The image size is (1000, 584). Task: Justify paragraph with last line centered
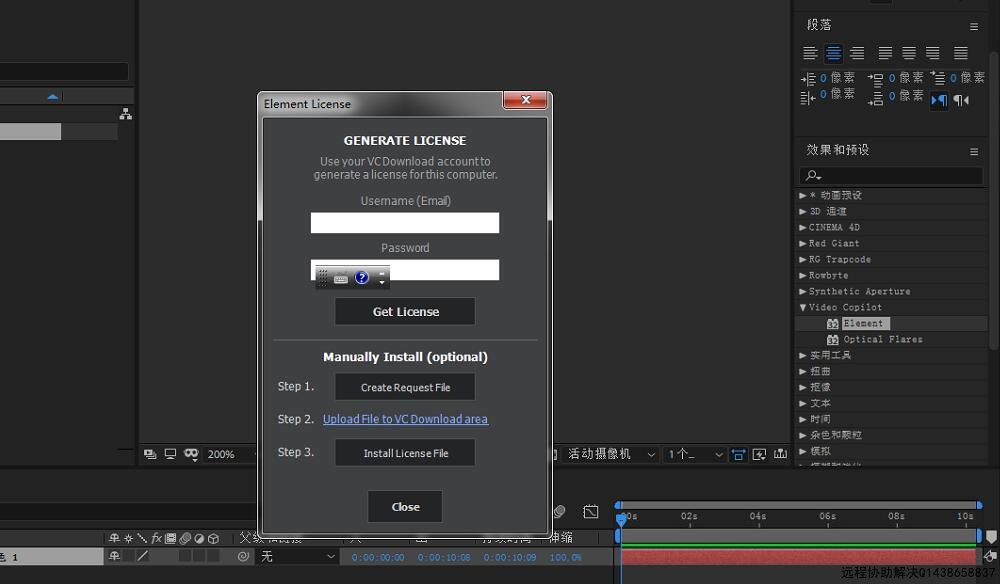[x=909, y=53]
